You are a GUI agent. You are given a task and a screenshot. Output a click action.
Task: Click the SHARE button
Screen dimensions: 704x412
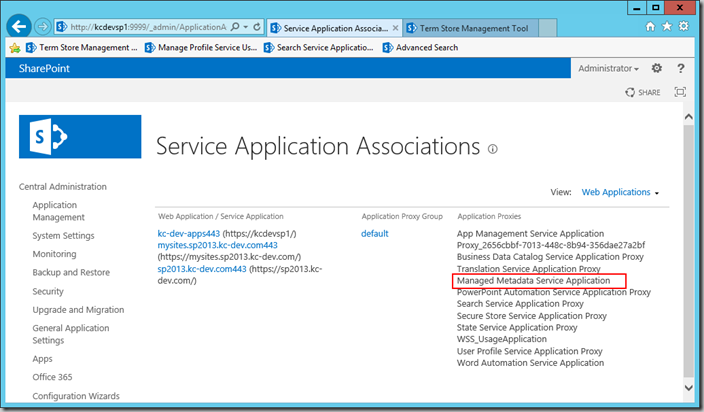click(643, 92)
